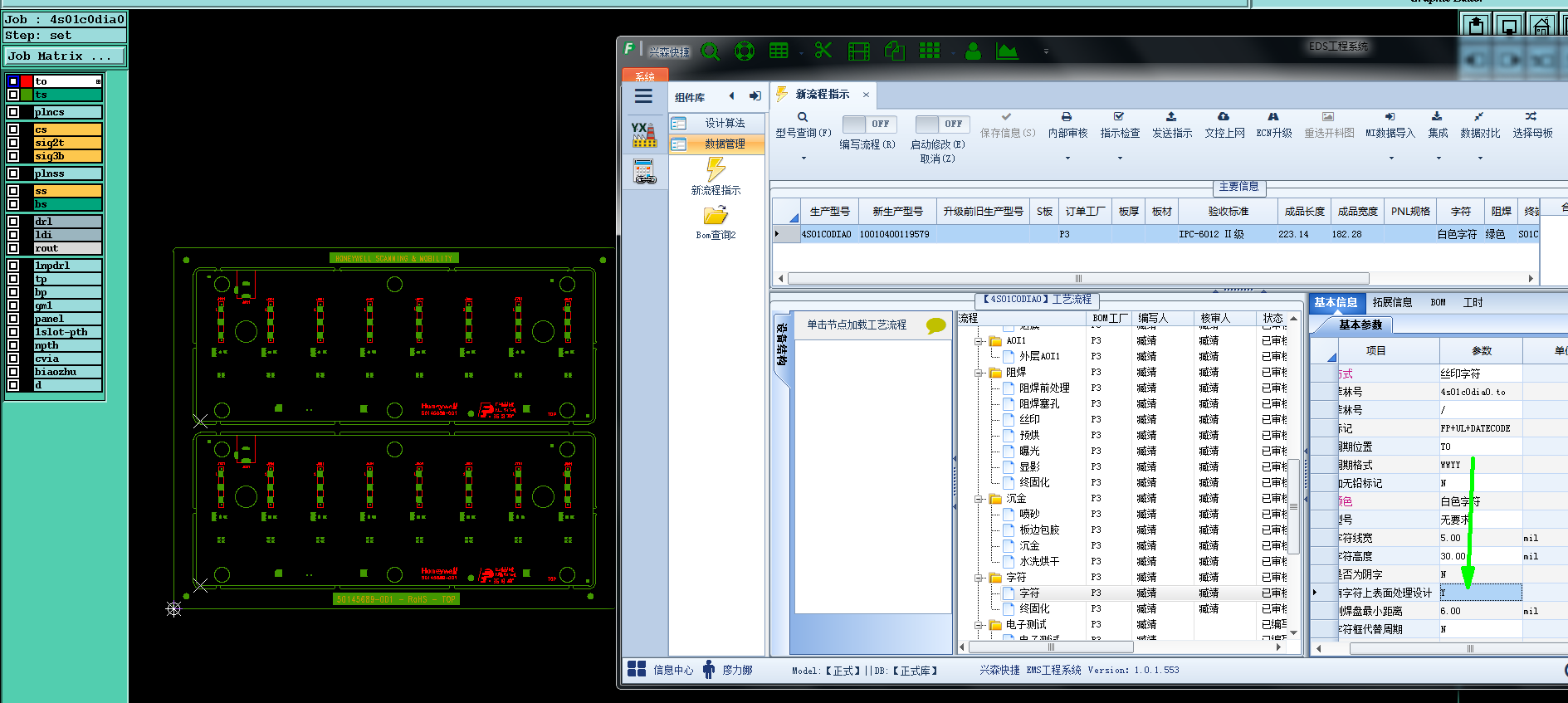Click the 有字符上表面处理设计 value cell Y
This screenshot has width=1568, height=703.
1480,593
